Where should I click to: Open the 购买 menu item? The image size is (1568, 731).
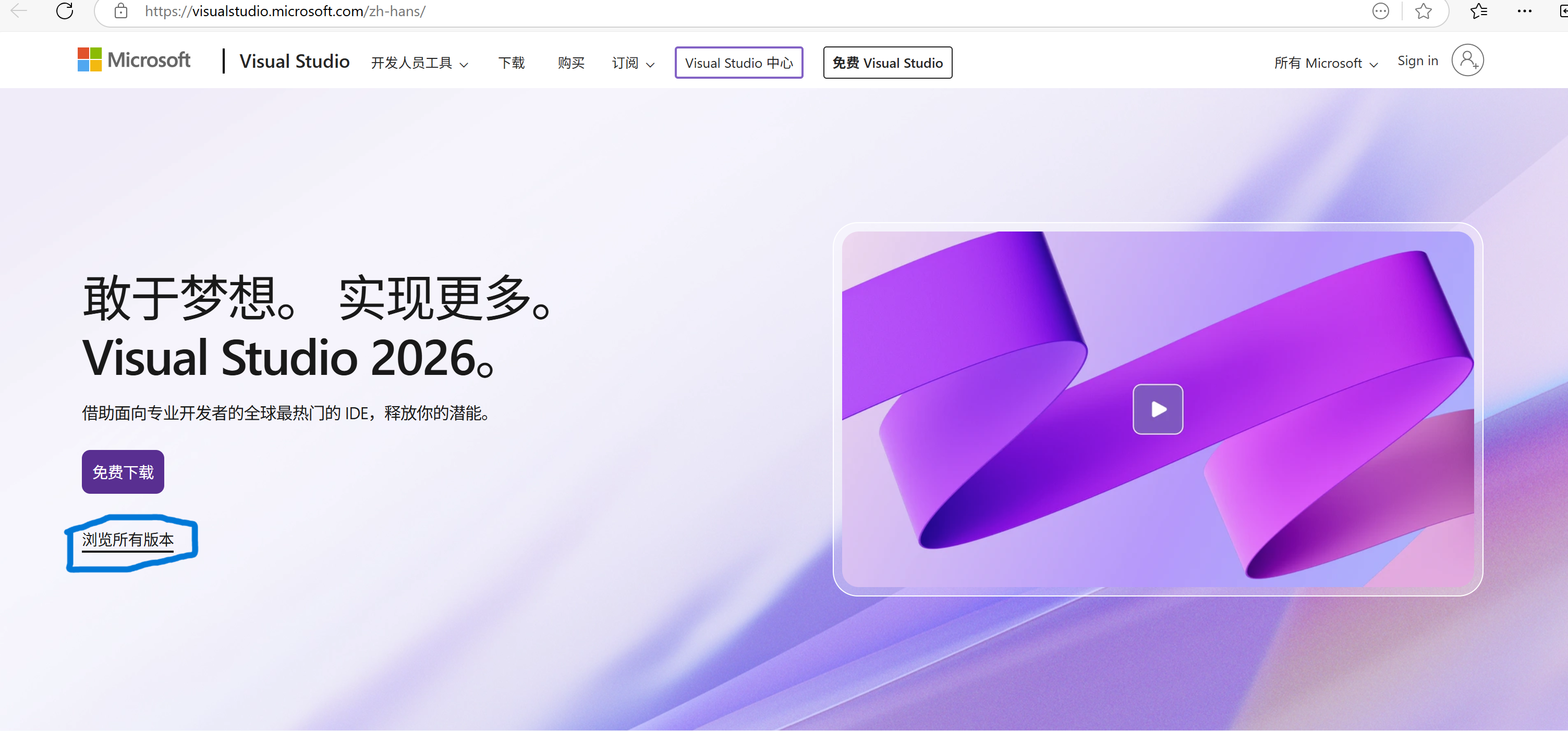point(570,63)
